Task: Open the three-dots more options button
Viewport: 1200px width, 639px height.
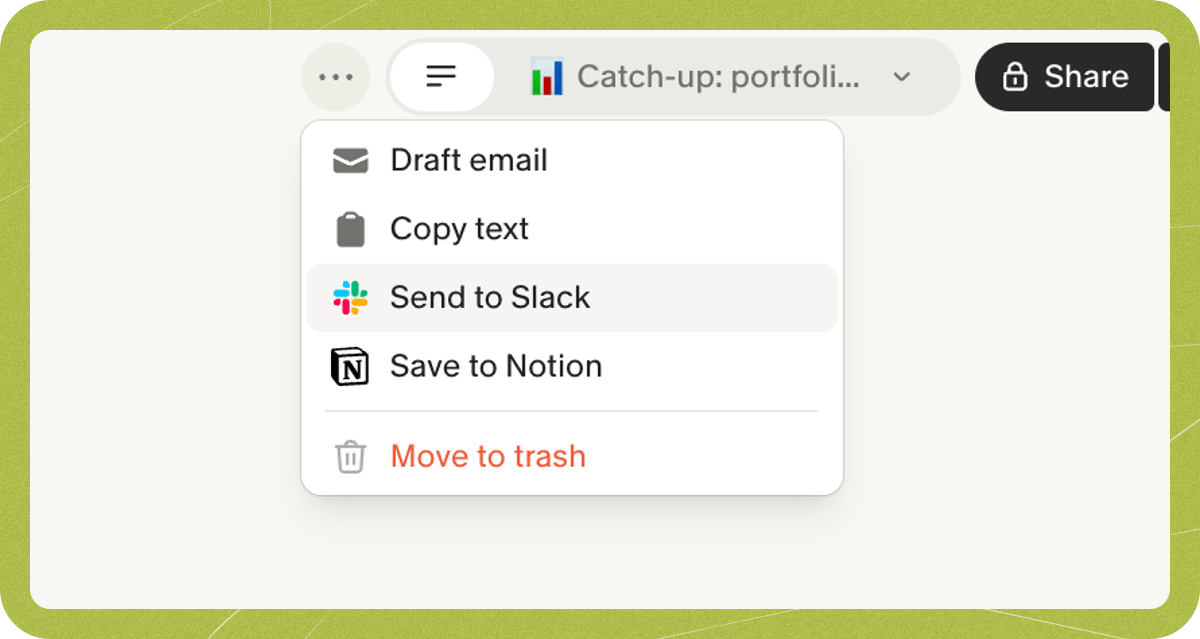Action: click(336, 77)
